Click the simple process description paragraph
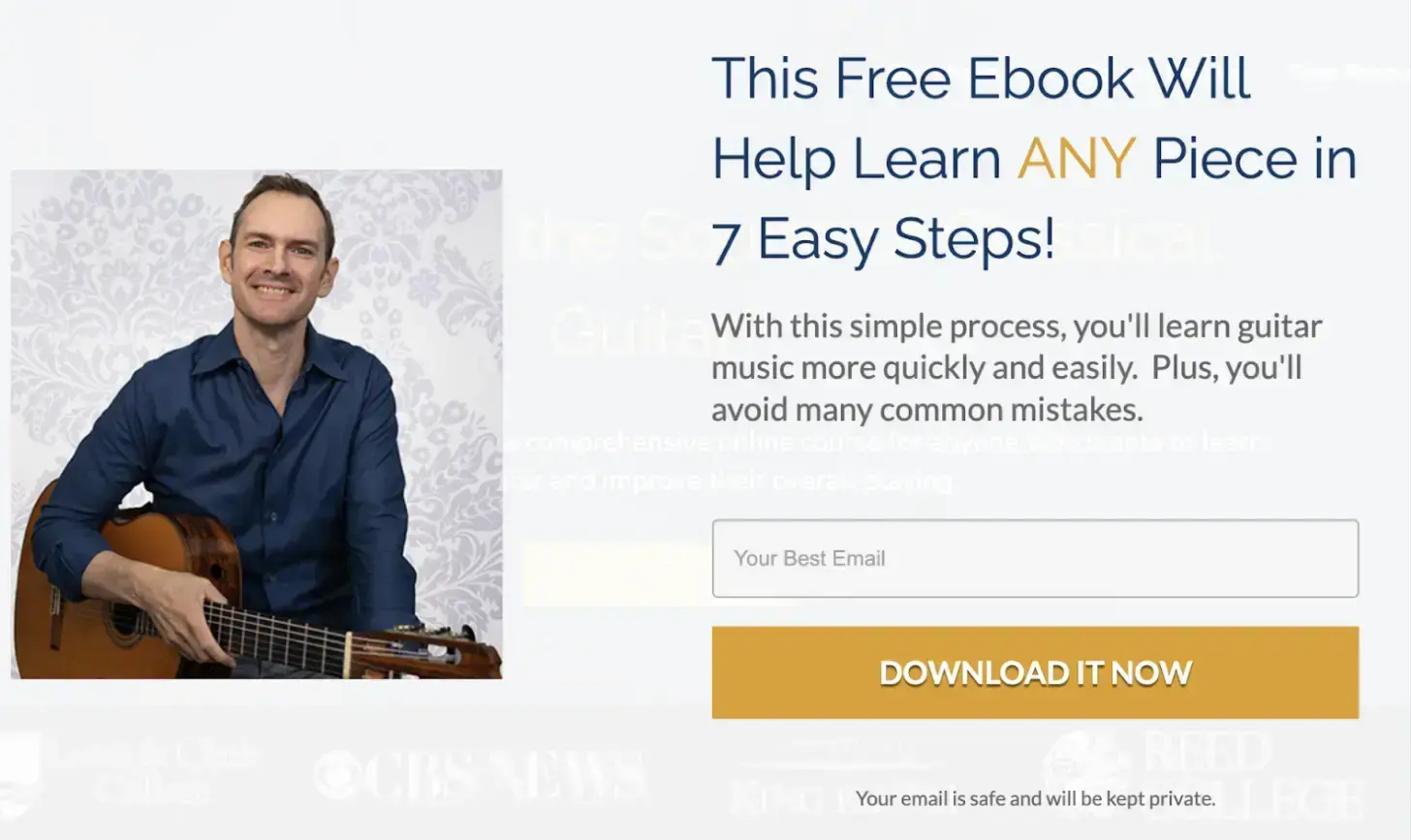This screenshot has width=1411, height=840. click(1017, 367)
